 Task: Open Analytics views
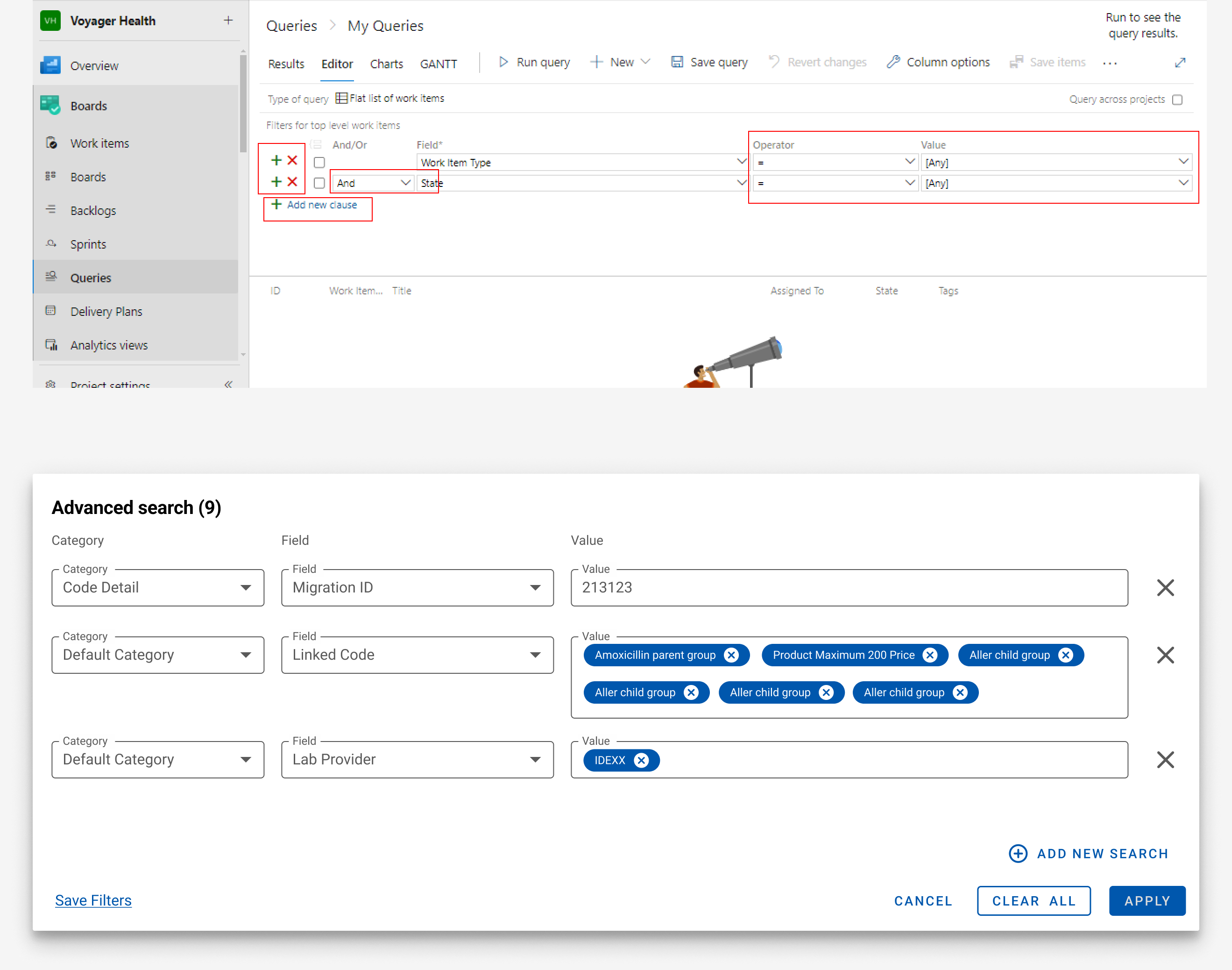pyautogui.click(x=136, y=345)
